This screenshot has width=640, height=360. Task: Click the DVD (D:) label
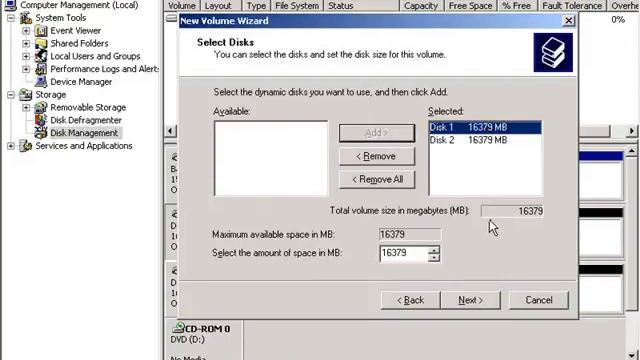click(x=188, y=340)
